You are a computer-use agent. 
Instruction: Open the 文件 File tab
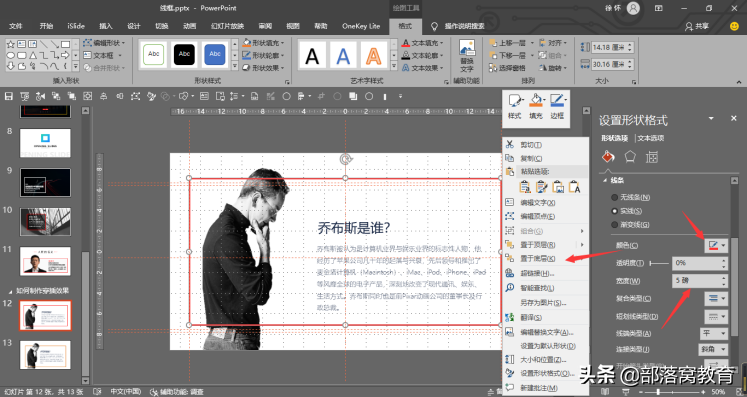[x=16, y=26]
